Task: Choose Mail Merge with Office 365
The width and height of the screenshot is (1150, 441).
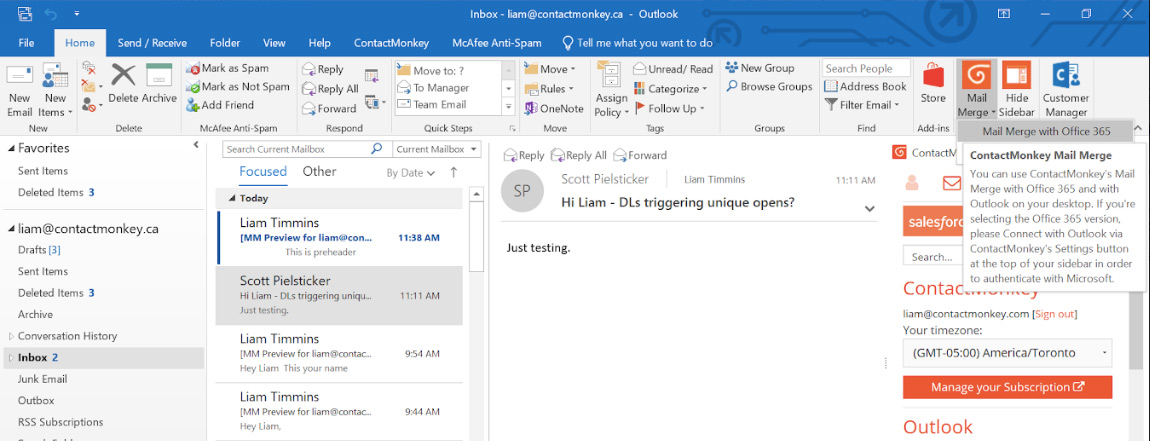Action: (1046, 132)
